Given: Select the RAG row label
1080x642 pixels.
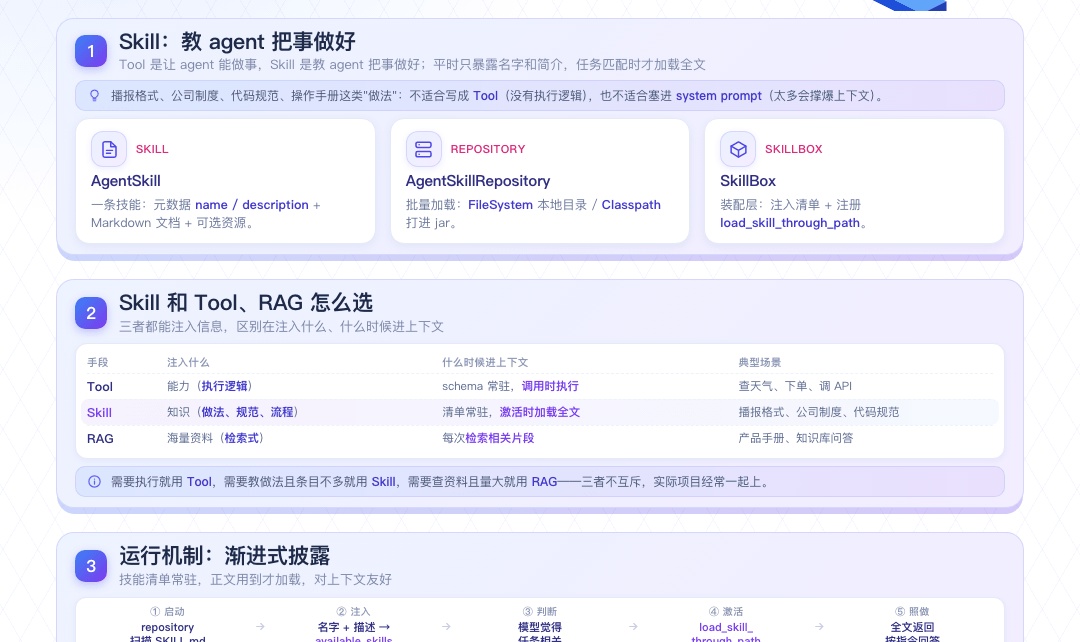Looking at the screenshot, I should coord(100,439).
